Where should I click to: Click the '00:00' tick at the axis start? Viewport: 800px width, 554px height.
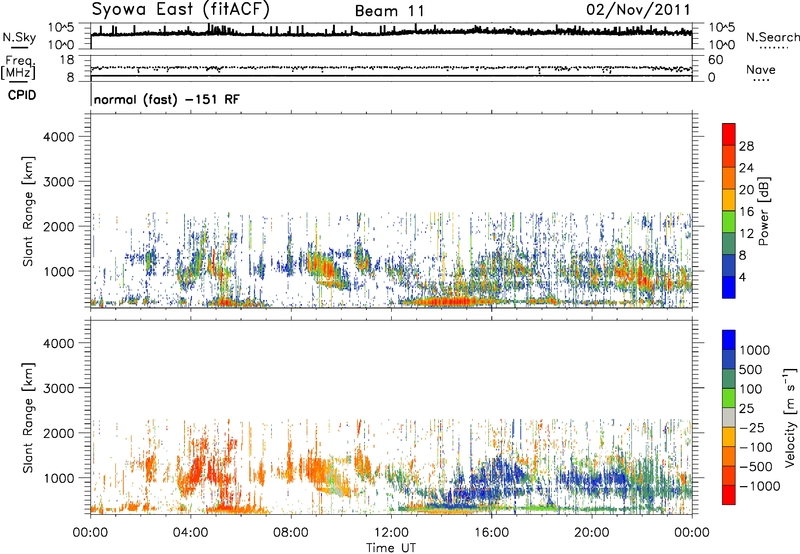(90, 532)
